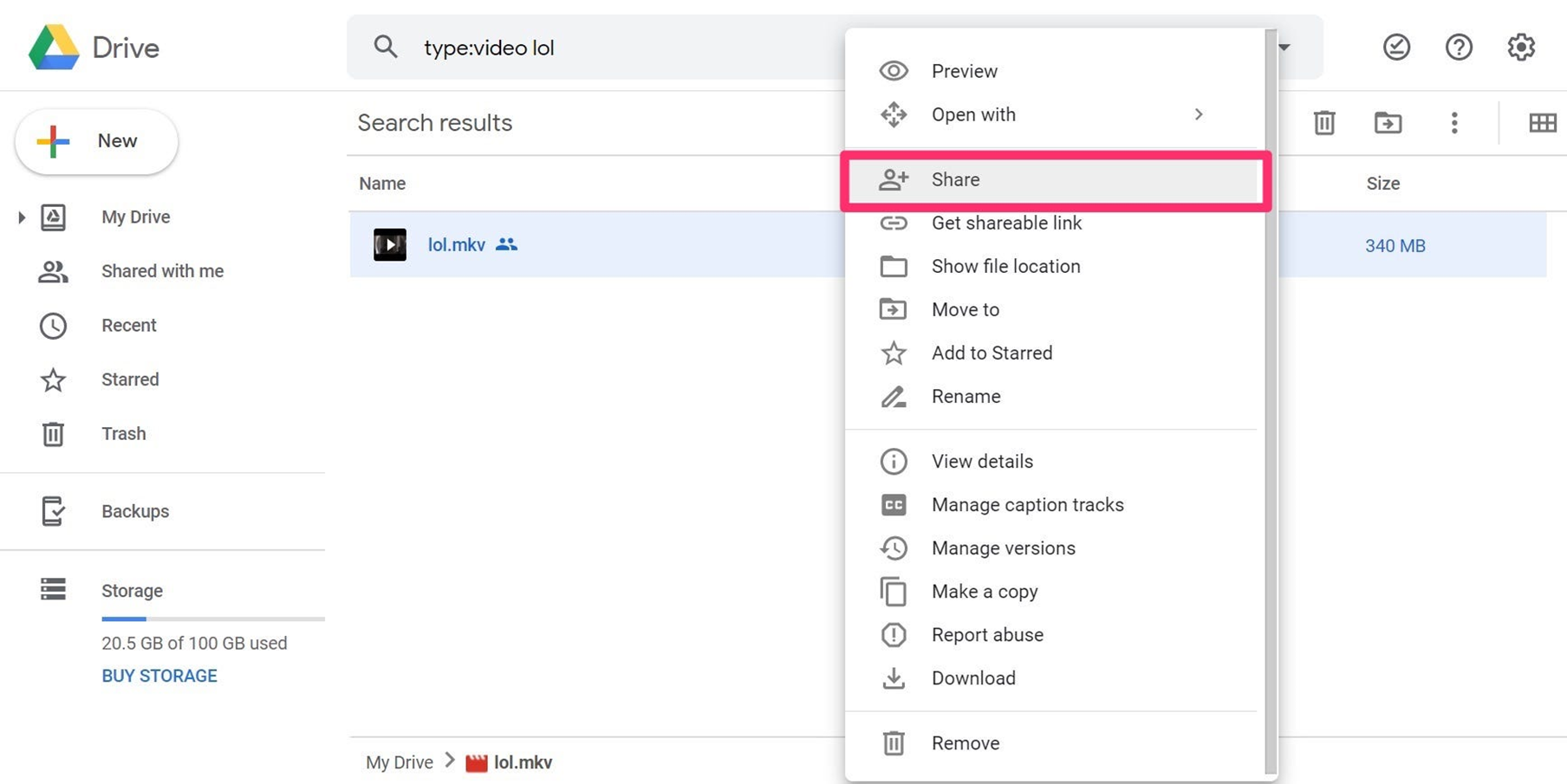Open Shared with me in sidebar

click(x=162, y=271)
